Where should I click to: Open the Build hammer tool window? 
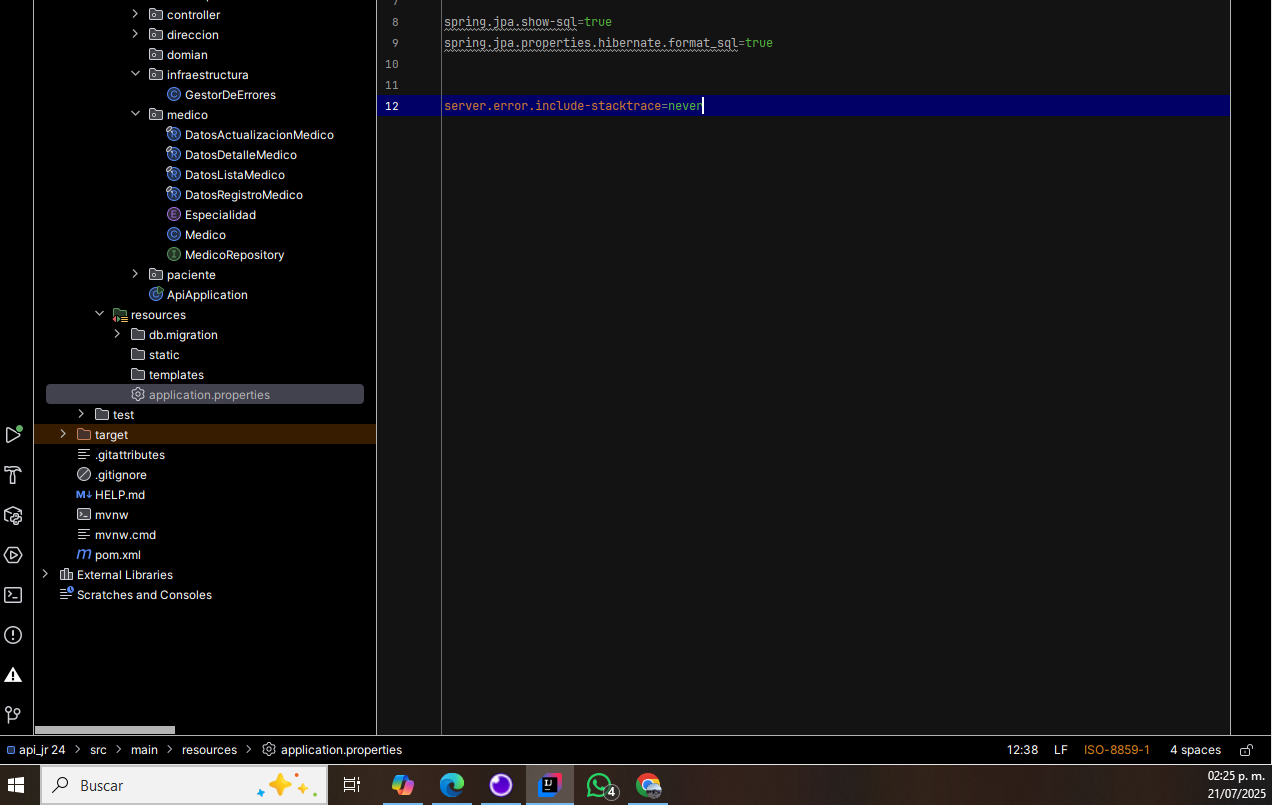[13, 475]
